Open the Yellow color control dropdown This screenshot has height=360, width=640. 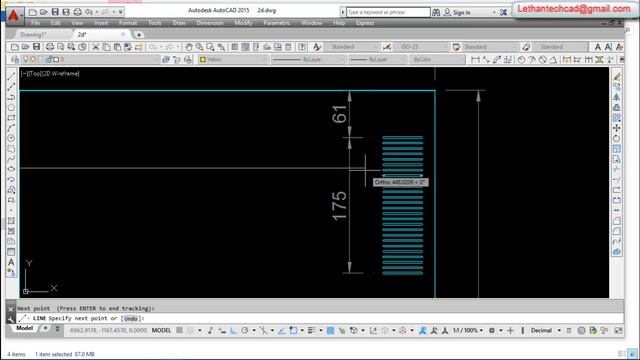pyautogui.click(x=233, y=60)
